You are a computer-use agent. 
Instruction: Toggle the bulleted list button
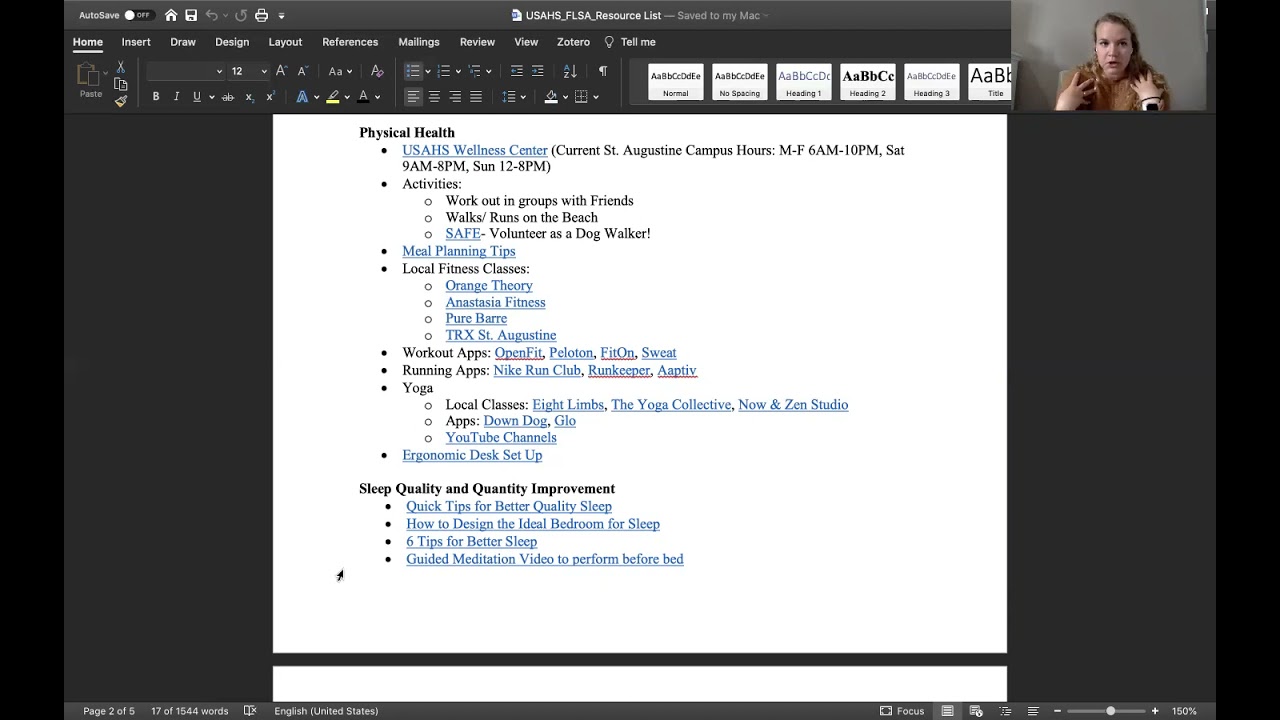pyautogui.click(x=413, y=71)
